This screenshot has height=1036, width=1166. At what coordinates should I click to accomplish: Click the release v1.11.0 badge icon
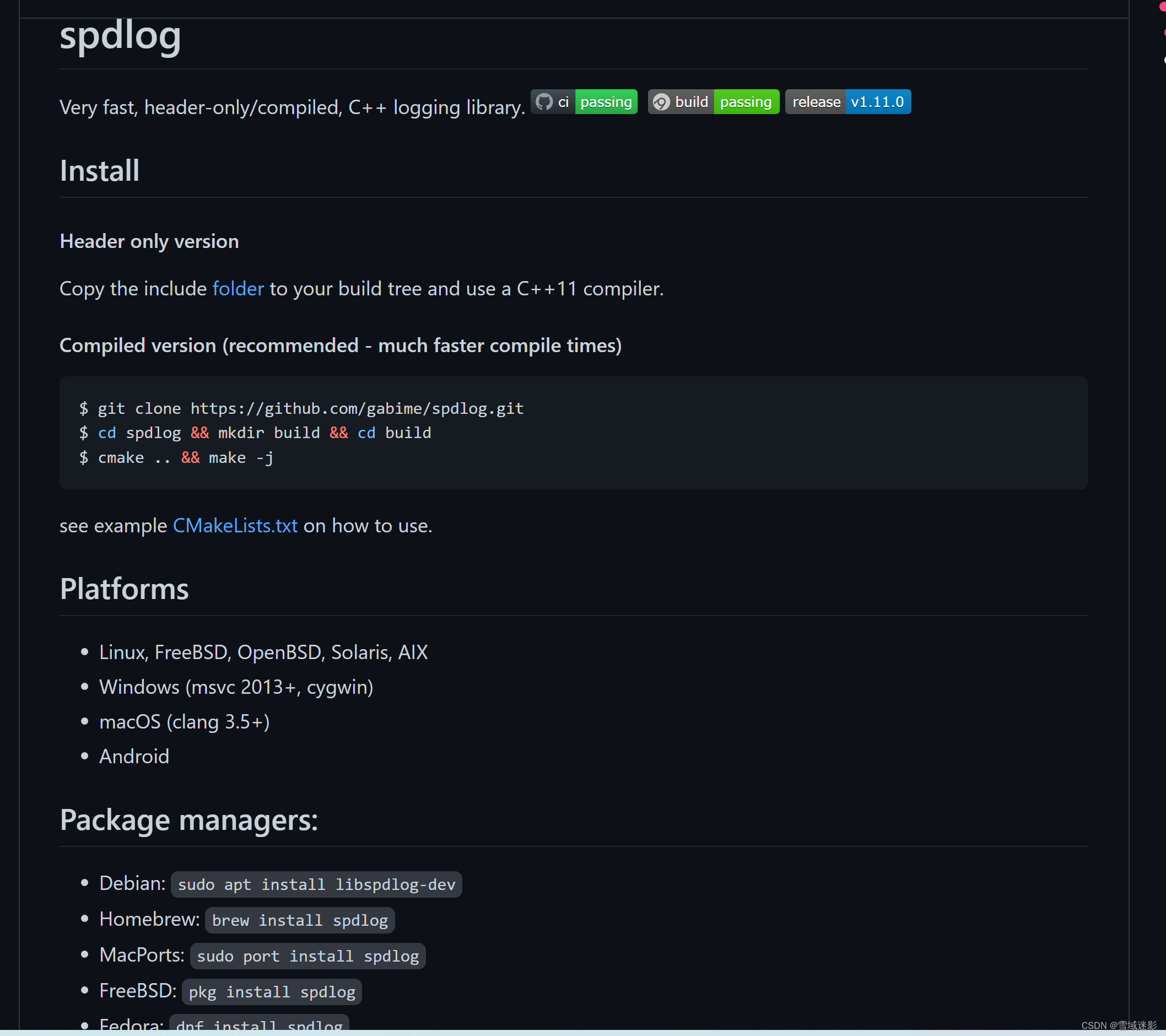pos(848,101)
